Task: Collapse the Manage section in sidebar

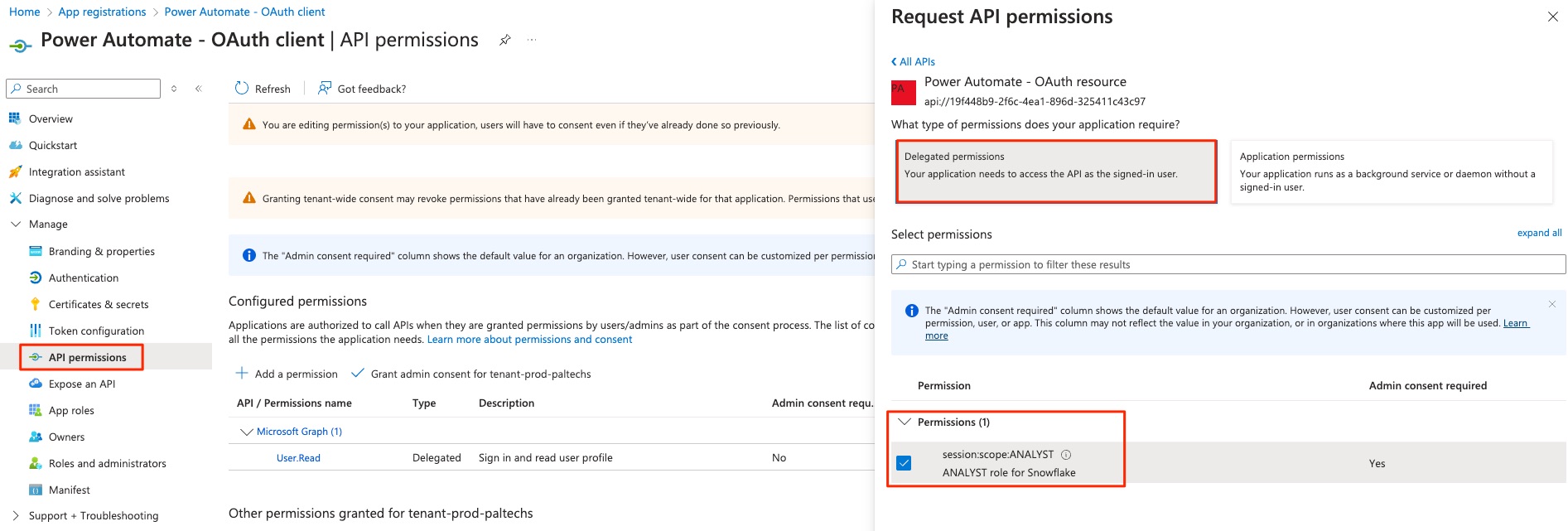Action: [x=15, y=224]
